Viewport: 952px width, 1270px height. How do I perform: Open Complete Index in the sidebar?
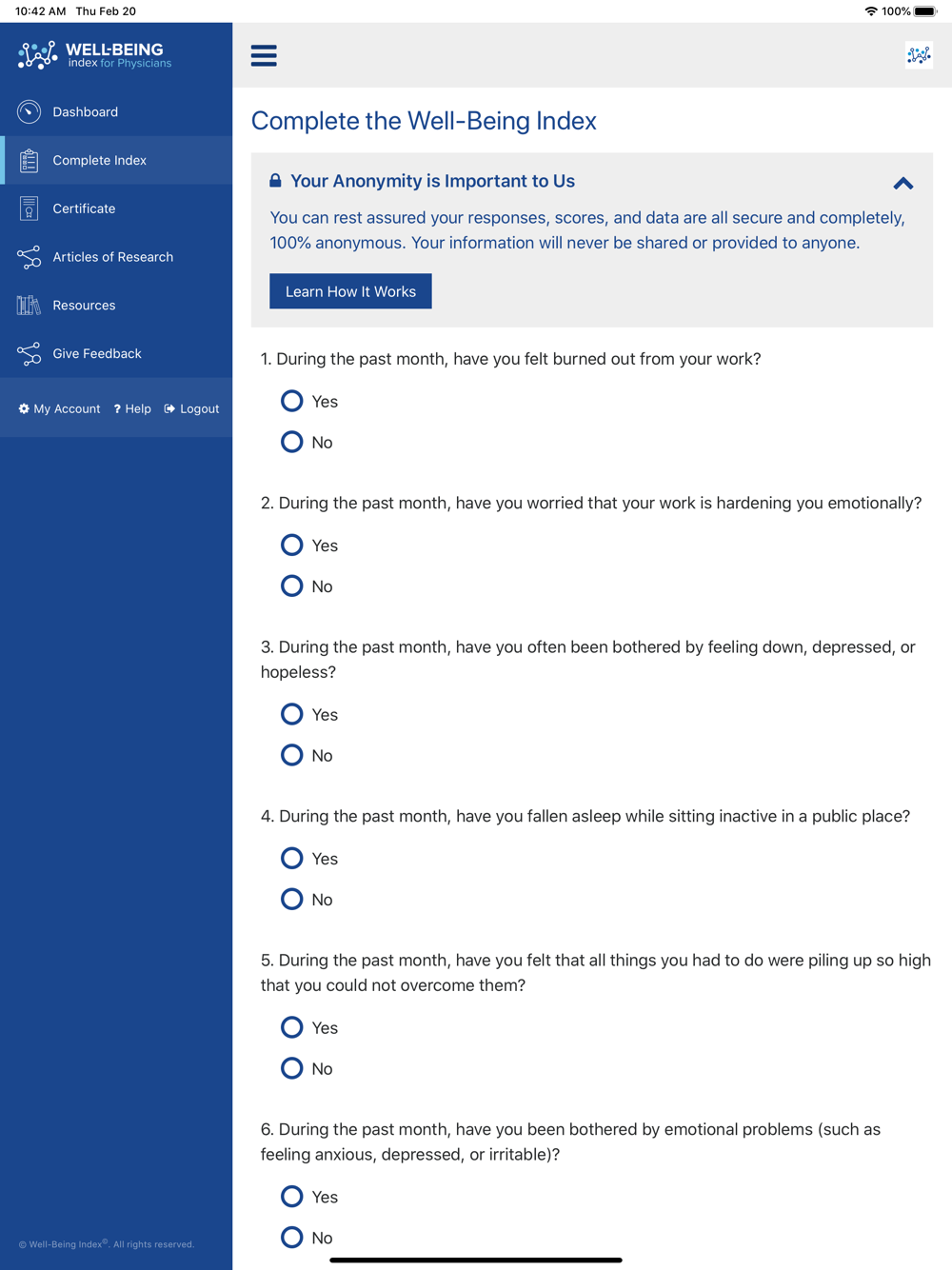point(116,160)
